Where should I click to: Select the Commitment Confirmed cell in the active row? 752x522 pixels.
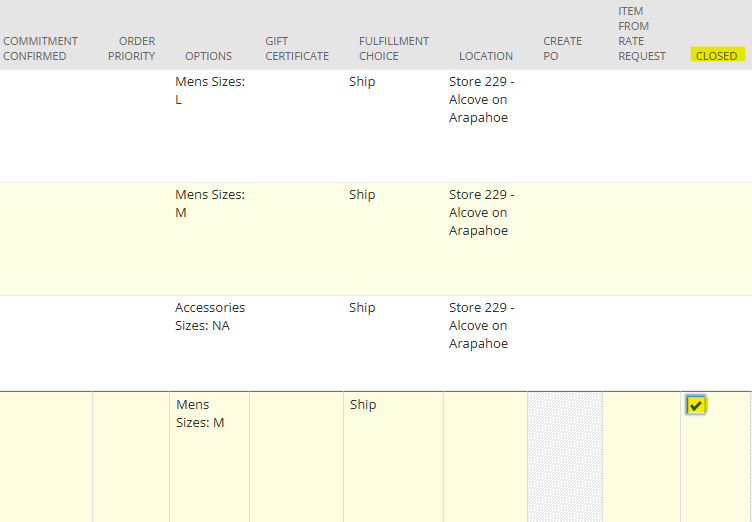pos(46,457)
